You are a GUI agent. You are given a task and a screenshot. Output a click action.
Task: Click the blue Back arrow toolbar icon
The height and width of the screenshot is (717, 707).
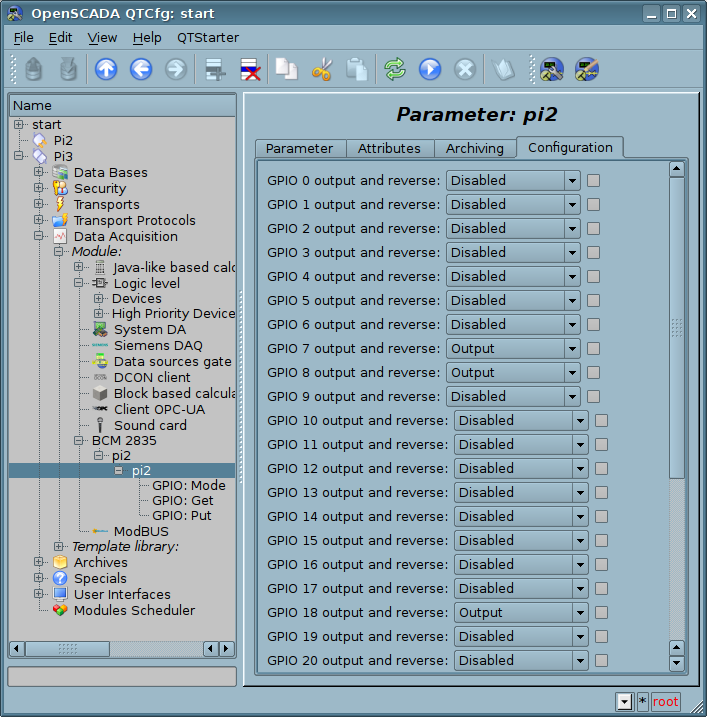(x=141, y=69)
